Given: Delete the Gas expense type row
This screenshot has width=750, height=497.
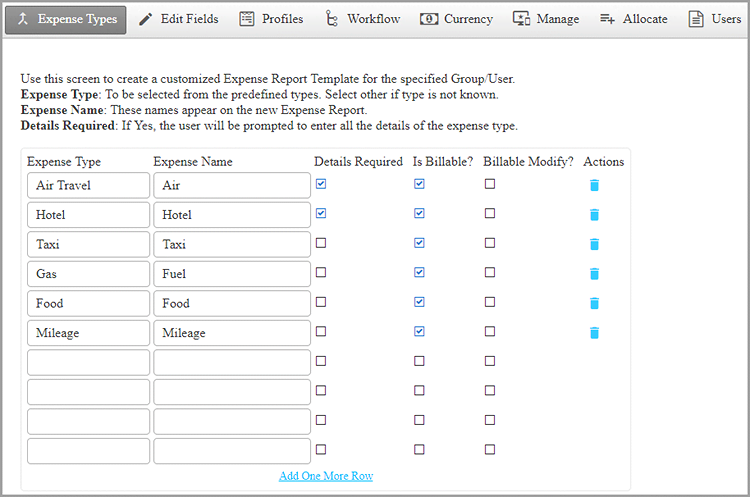Looking at the screenshot, I should tap(594, 273).
